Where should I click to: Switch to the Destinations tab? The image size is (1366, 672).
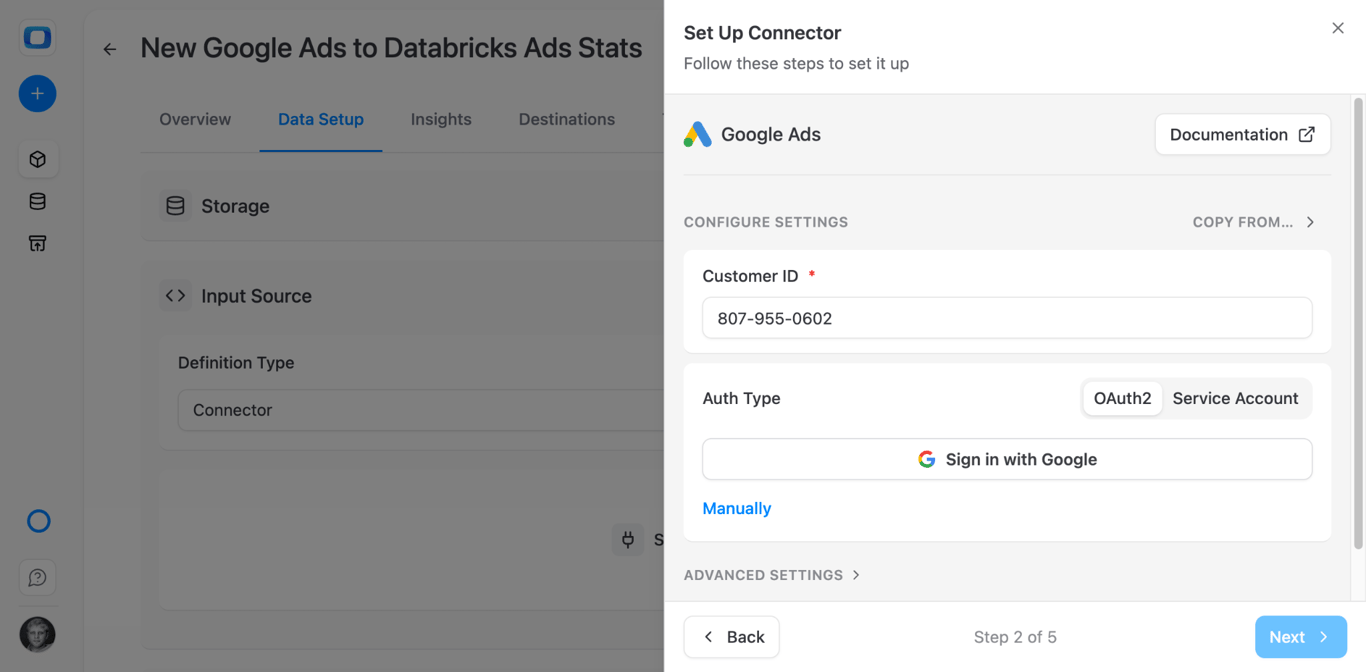click(567, 119)
